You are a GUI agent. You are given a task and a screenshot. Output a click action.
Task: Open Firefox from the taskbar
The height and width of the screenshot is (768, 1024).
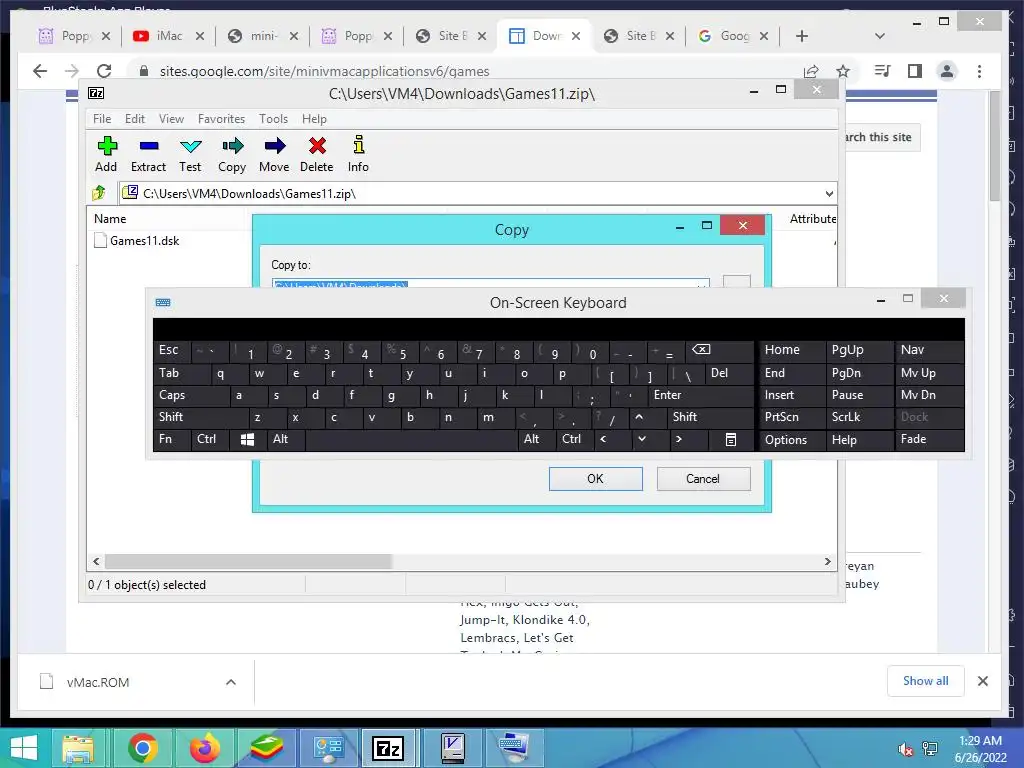coord(204,748)
